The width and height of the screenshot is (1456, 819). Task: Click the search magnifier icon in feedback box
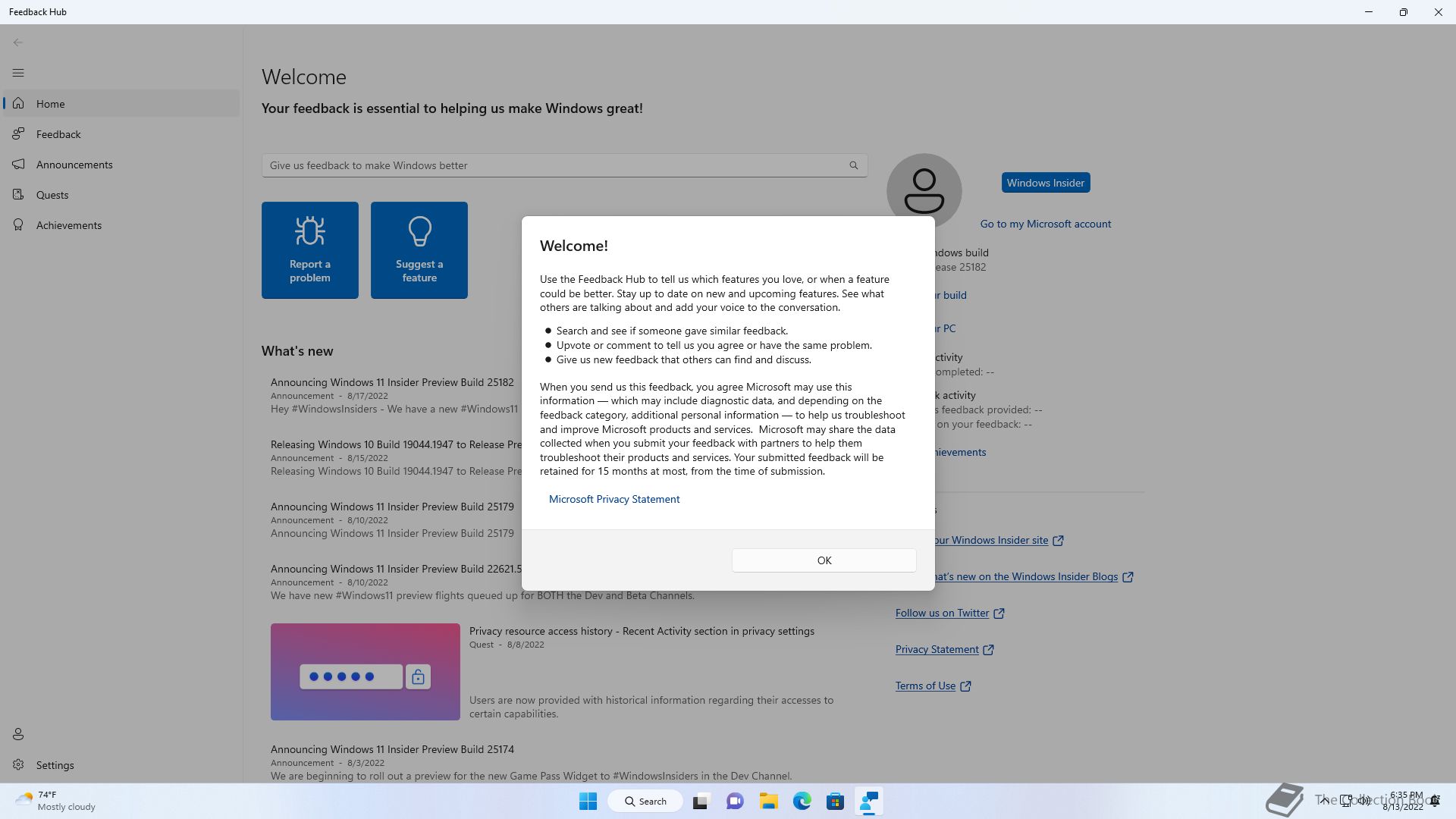click(x=854, y=165)
